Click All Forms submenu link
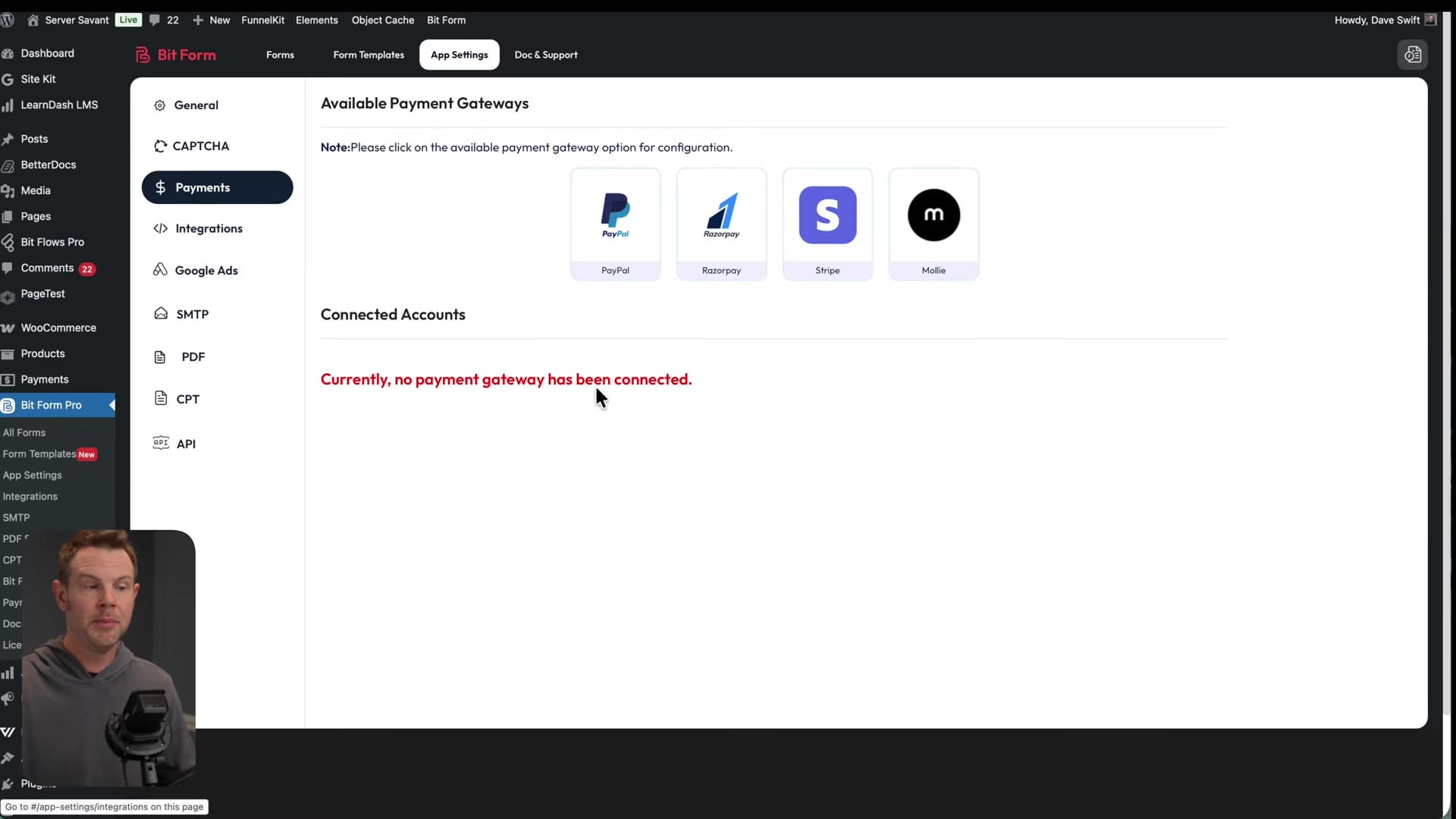The image size is (1456, 819). coord(24,432)
